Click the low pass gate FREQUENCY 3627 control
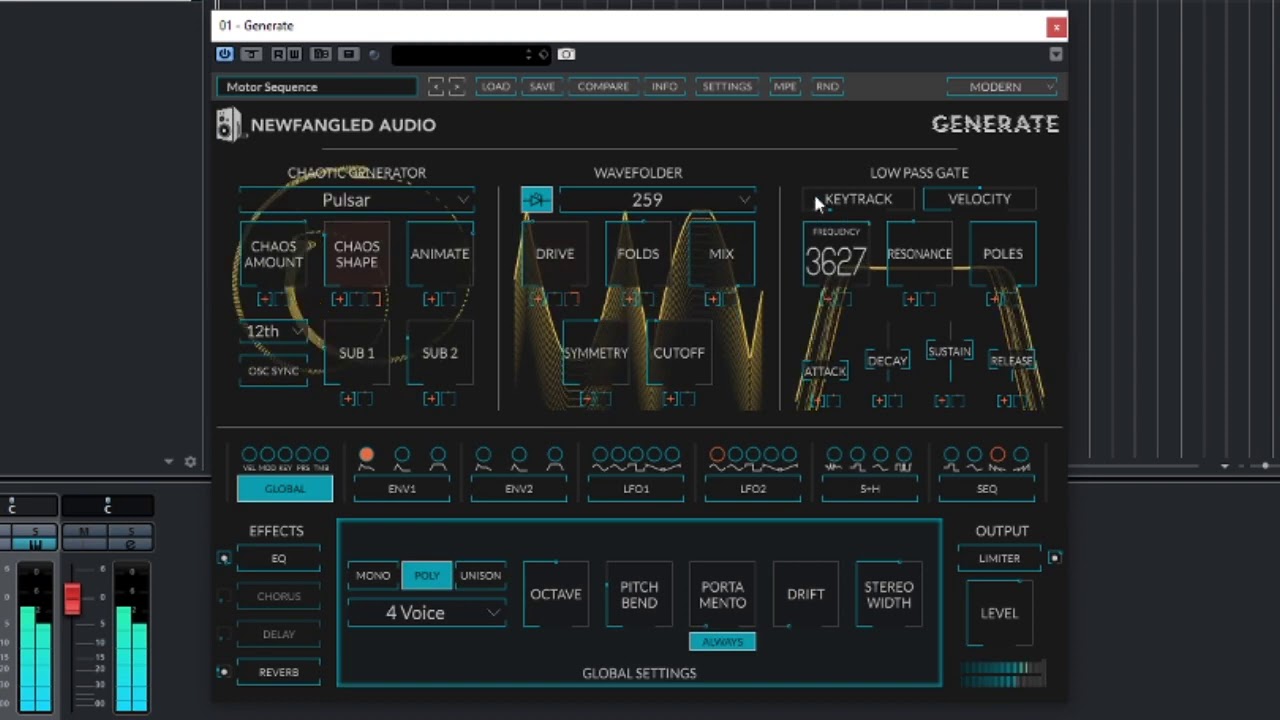The width and height of the screenshot is (1280, 720). click(x=836, y=254)
